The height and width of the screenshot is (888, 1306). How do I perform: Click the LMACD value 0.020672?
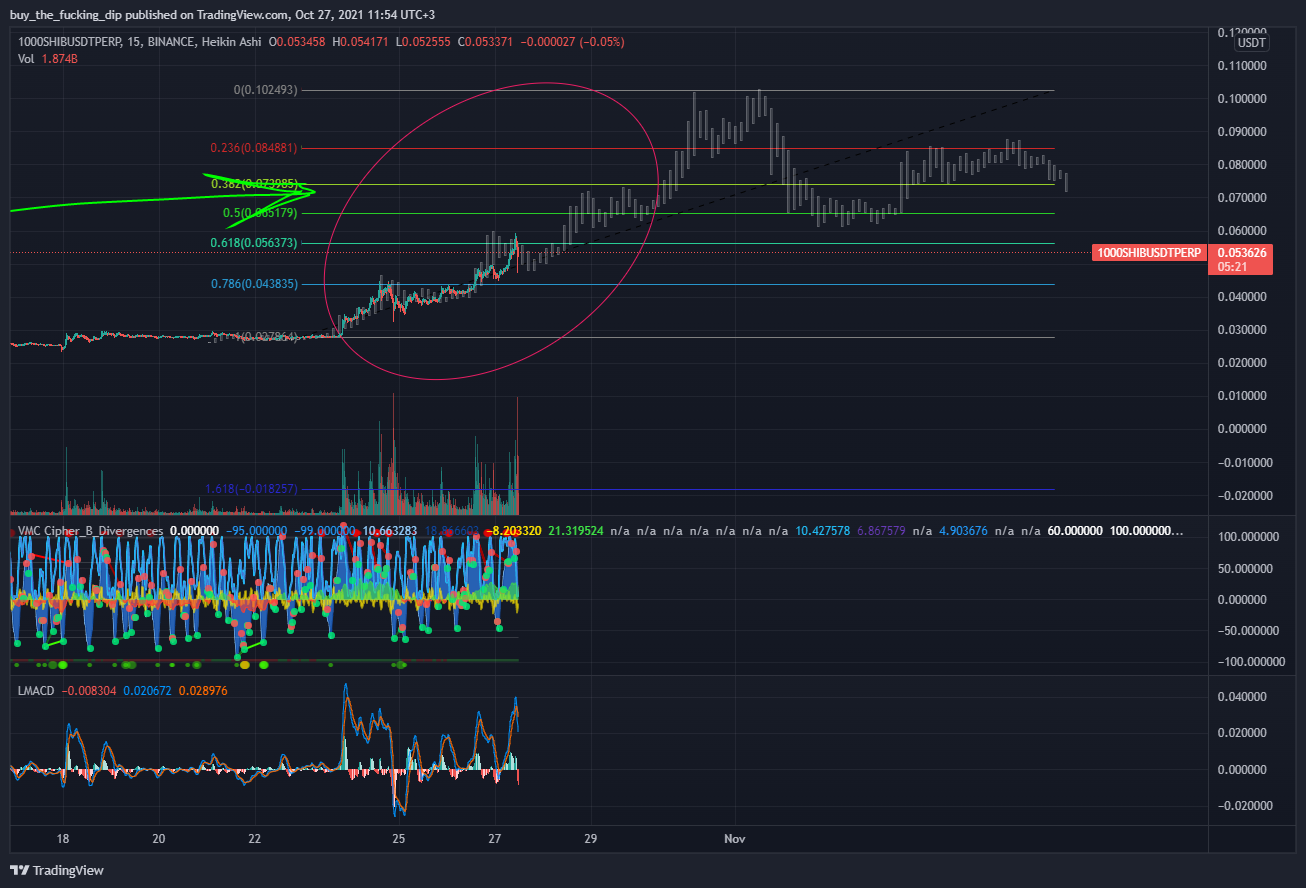tap(147, 690)
